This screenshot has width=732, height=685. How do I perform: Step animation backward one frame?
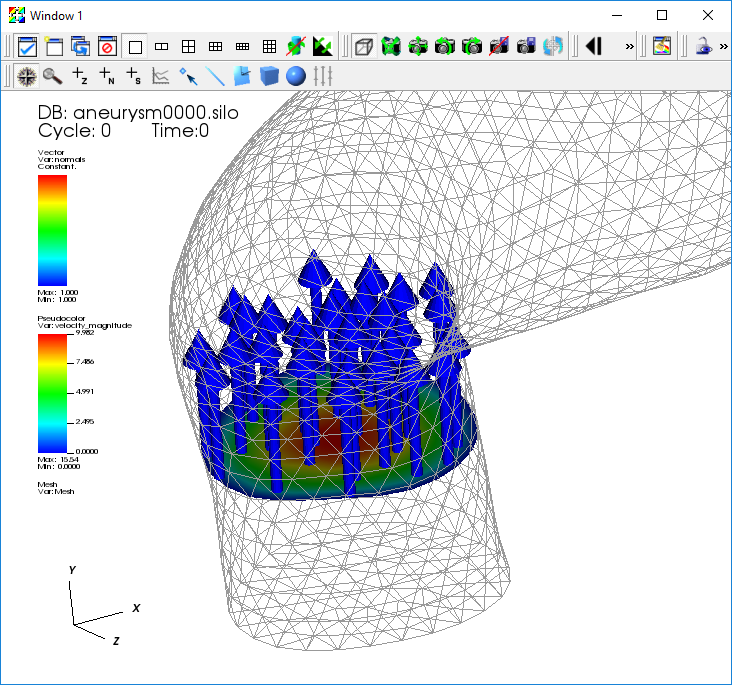pos(594,47)
